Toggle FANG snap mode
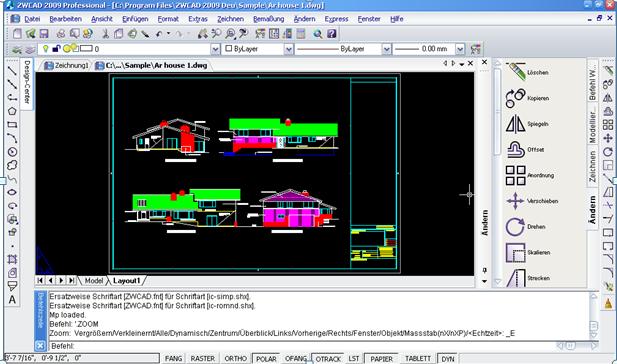This screenshot has width=617, height=364. click(173, 358)
